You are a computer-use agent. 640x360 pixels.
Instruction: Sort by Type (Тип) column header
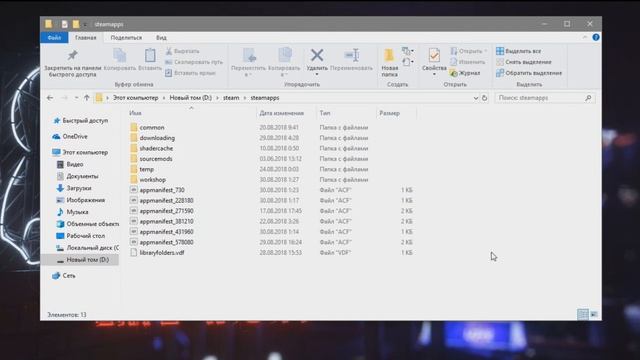(x=325, y=113)
